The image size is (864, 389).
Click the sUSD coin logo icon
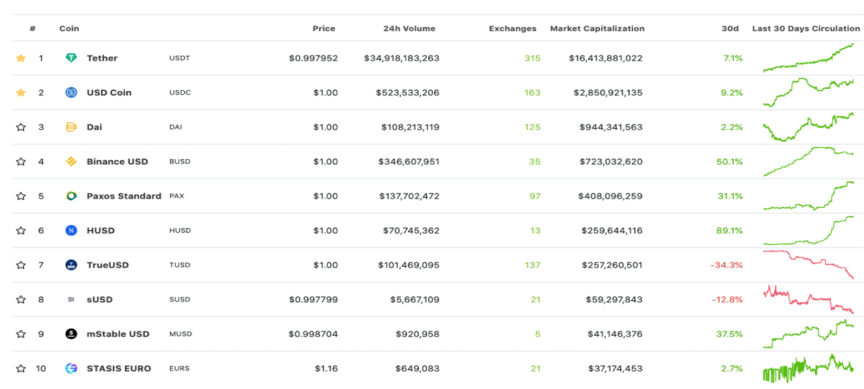(x=71, y=300)
